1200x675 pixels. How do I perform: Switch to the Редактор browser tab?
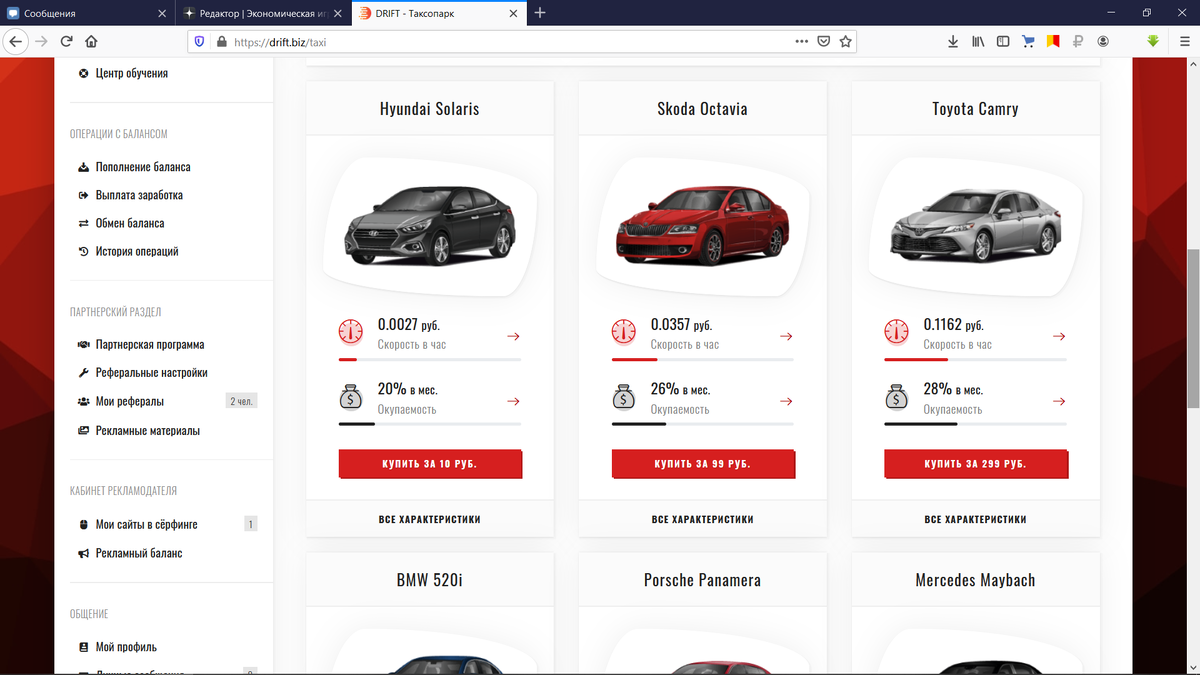tap(263, 13)
